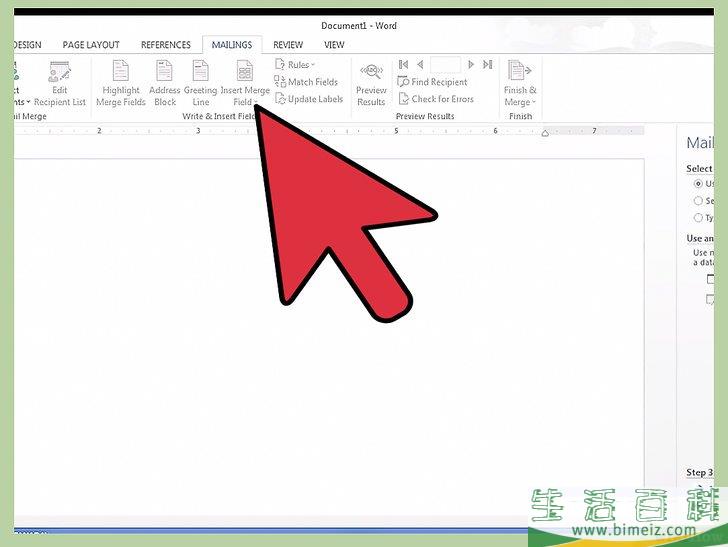The image size is (728, 547).
Task: Open the Review tab
Action: [x=288, y=45]
